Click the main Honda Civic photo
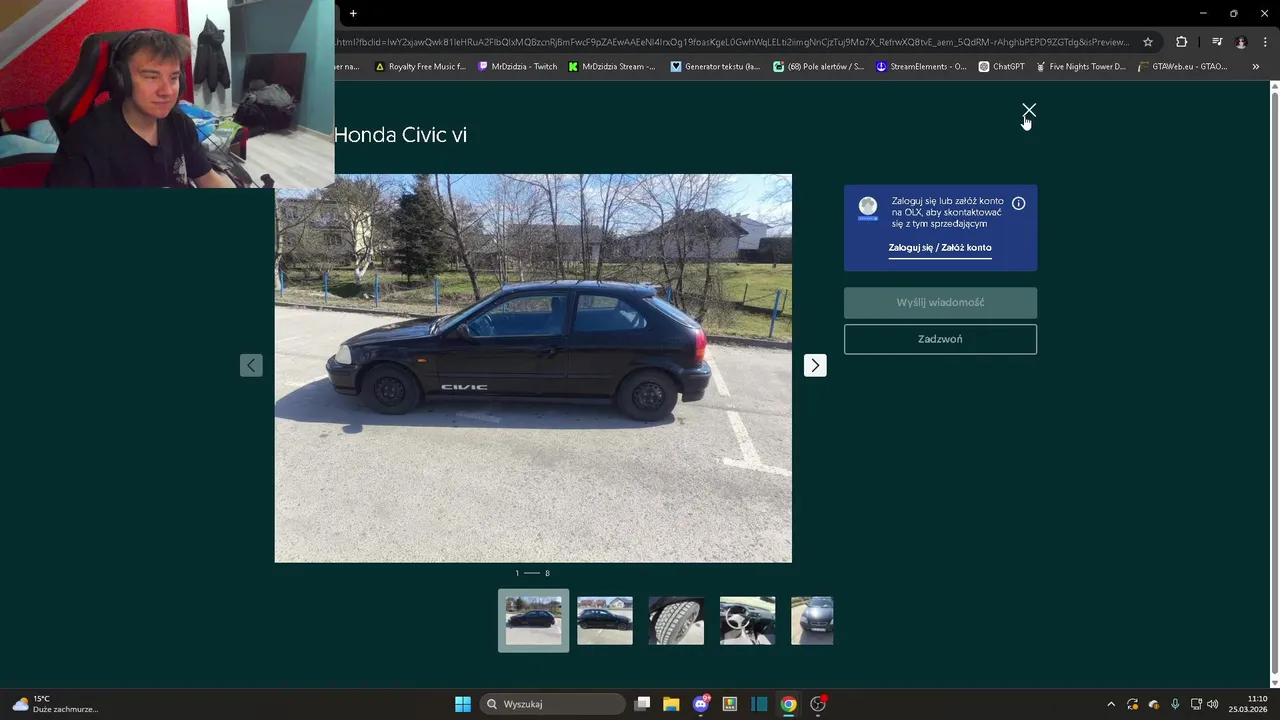The width and height of the screenshot is (1280, 720). (x=533, y=368)
